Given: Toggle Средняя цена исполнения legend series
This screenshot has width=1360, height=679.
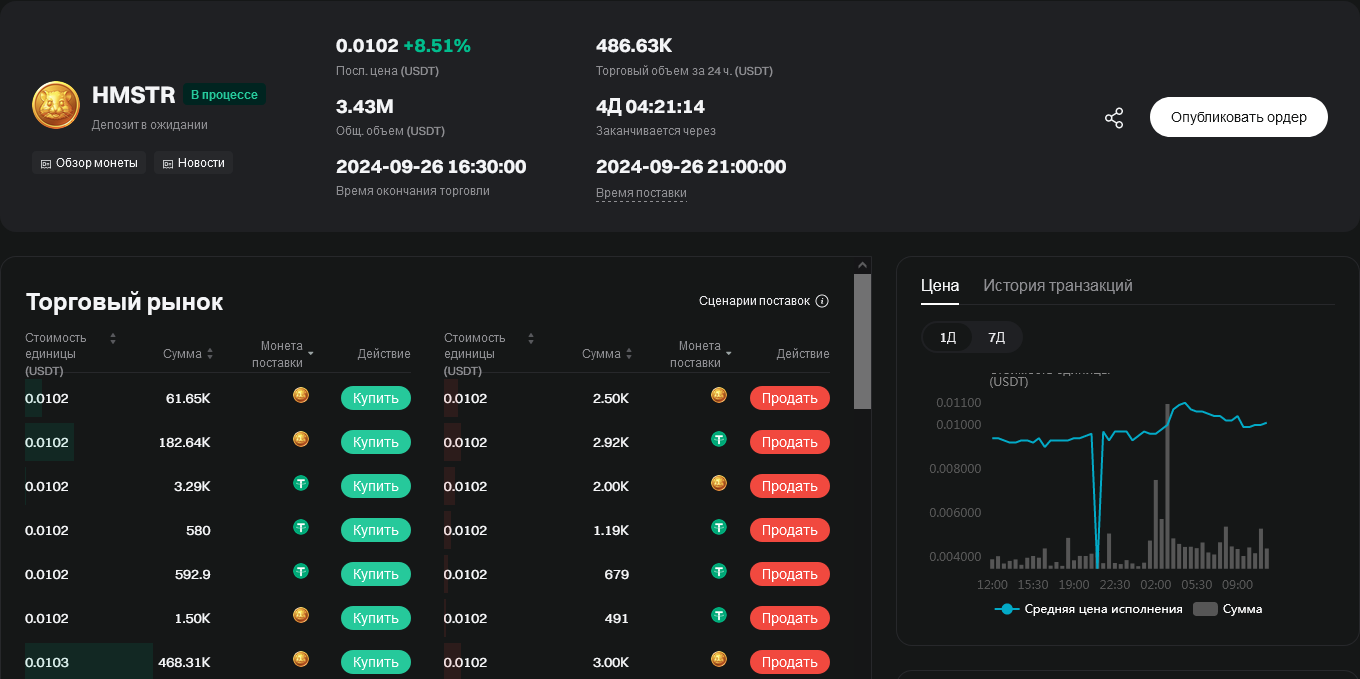Looking at the screenshot, I should 1088,609.
